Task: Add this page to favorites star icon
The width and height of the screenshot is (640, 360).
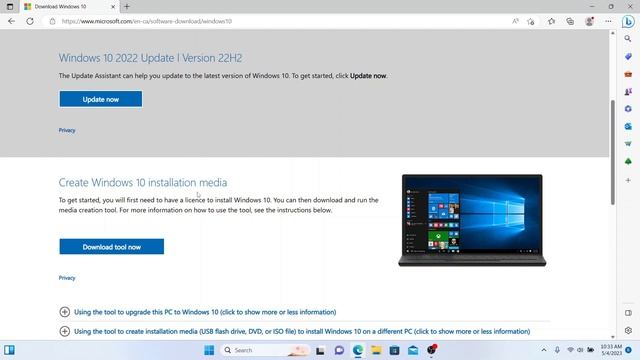Action: pos(531,21)
